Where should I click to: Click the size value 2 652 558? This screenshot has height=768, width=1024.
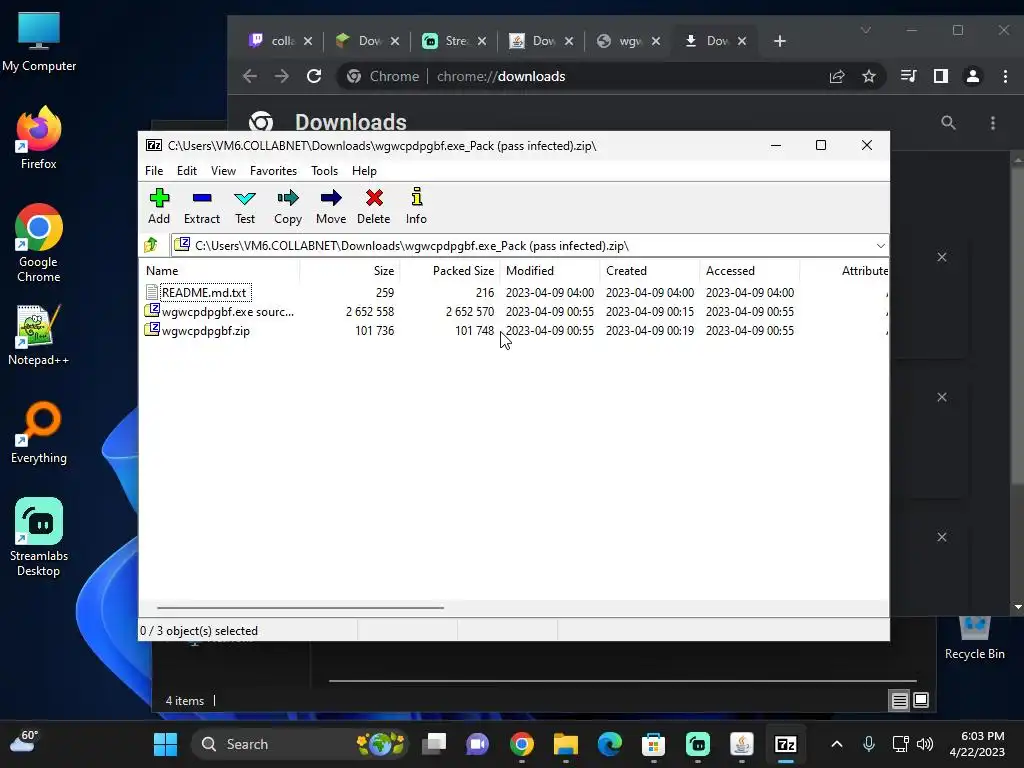[370, 312]
